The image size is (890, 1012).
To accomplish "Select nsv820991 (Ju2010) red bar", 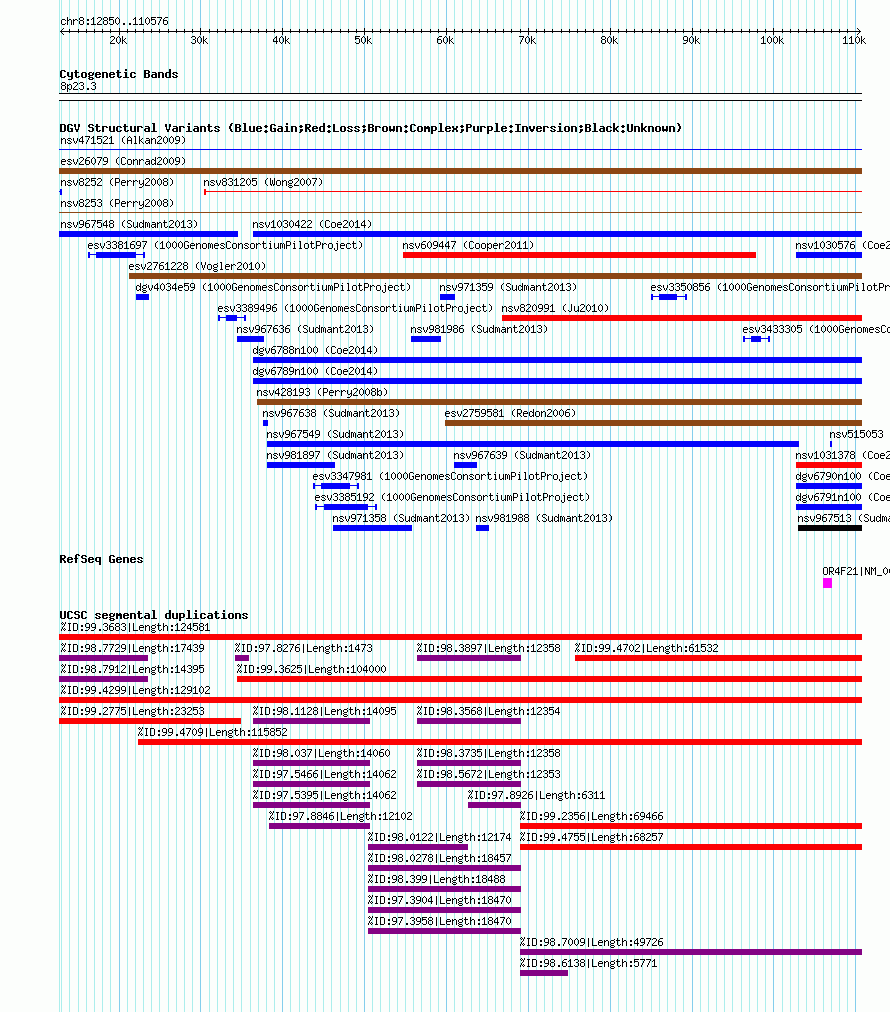I will pos(682,318).
